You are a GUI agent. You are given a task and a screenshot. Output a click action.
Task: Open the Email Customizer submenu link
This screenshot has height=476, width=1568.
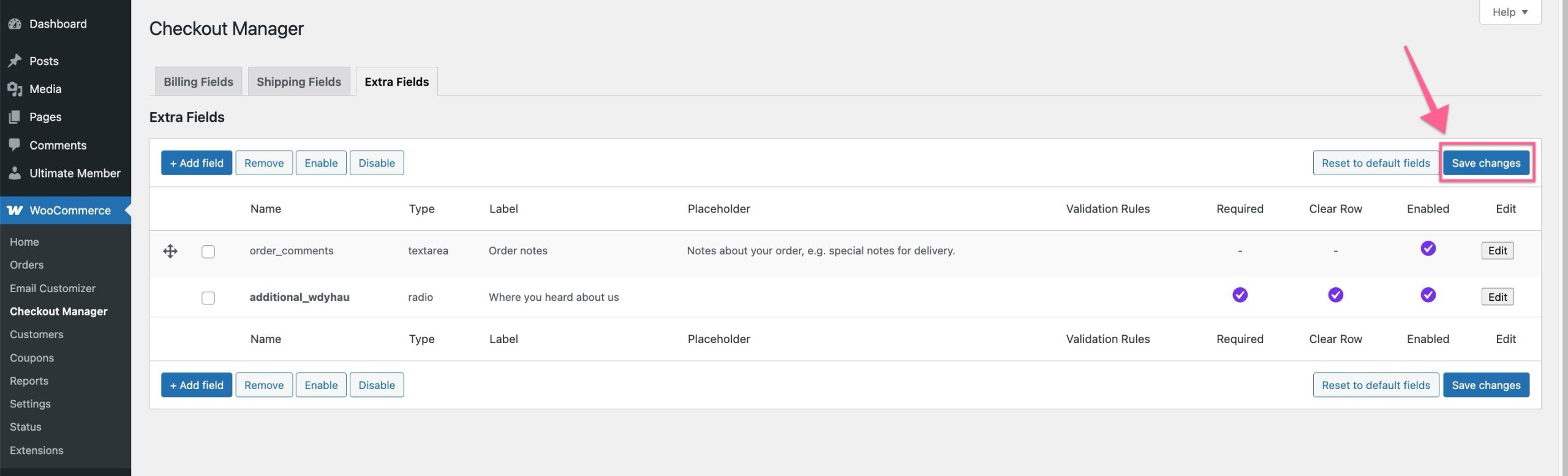tap(53, 289)
